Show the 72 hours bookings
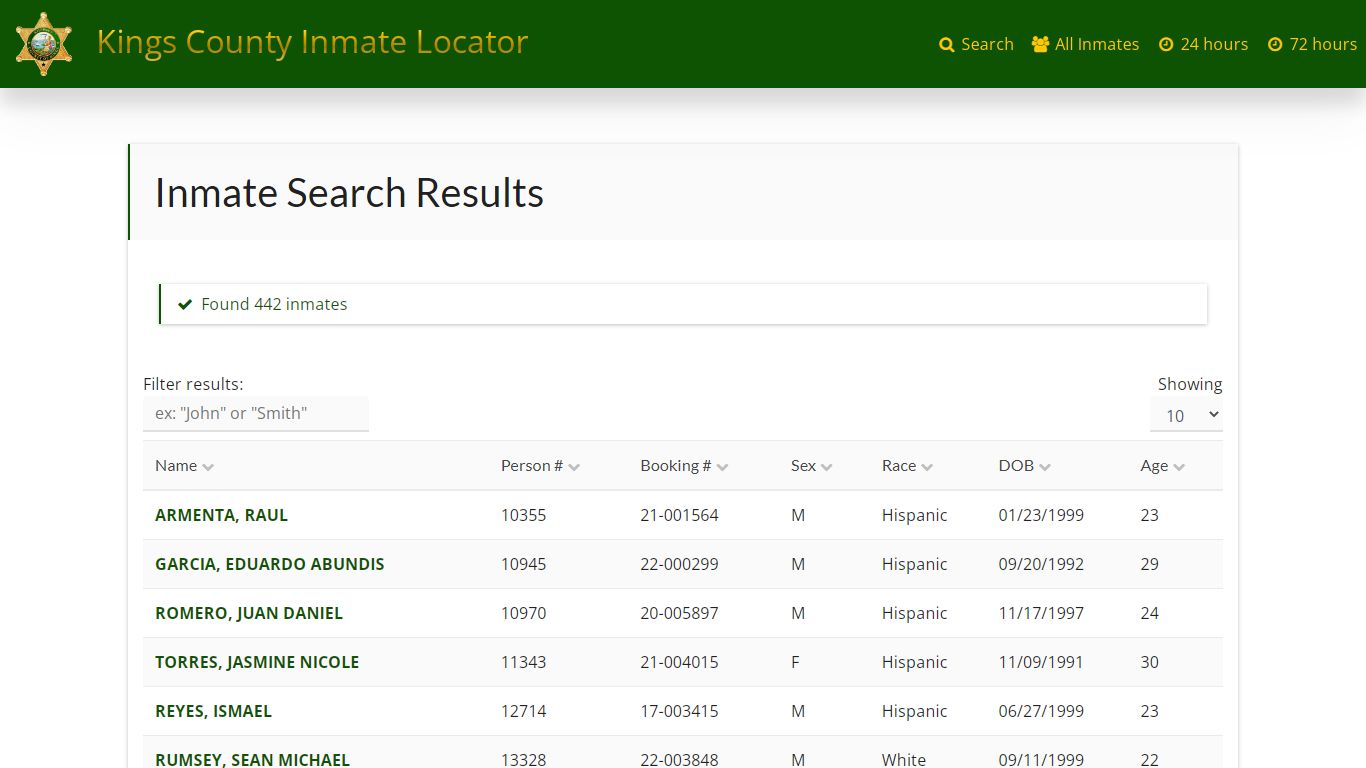1366x768 pixels. click(1312, 44)
